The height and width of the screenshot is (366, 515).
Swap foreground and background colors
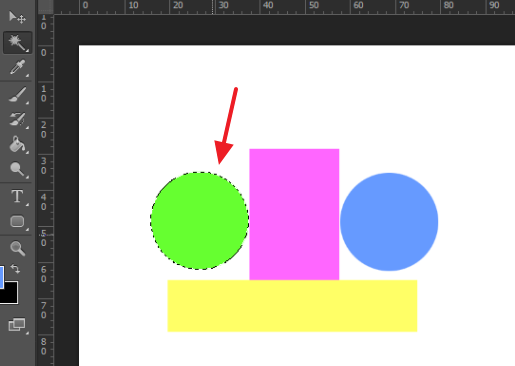(15, 269)
